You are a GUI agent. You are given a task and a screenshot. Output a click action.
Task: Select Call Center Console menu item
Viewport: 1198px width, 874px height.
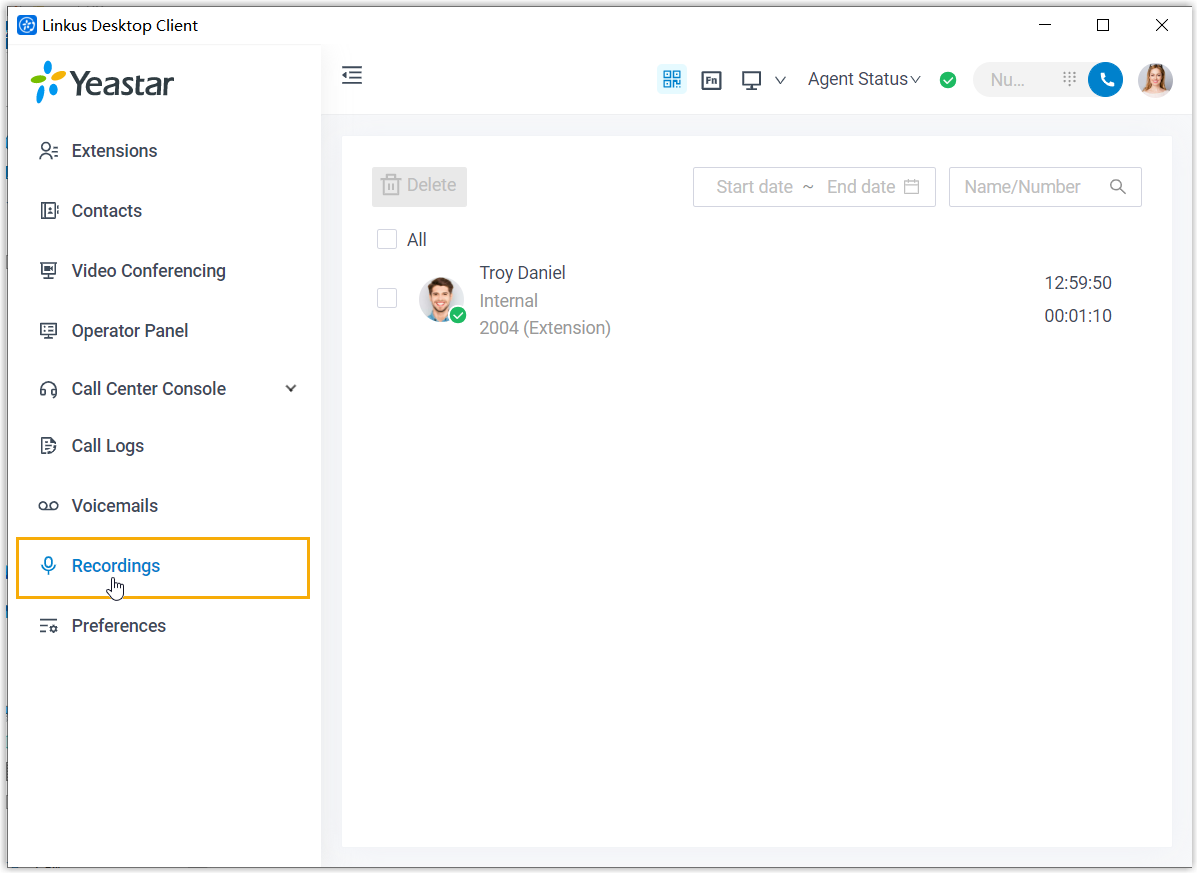(148, 389)
